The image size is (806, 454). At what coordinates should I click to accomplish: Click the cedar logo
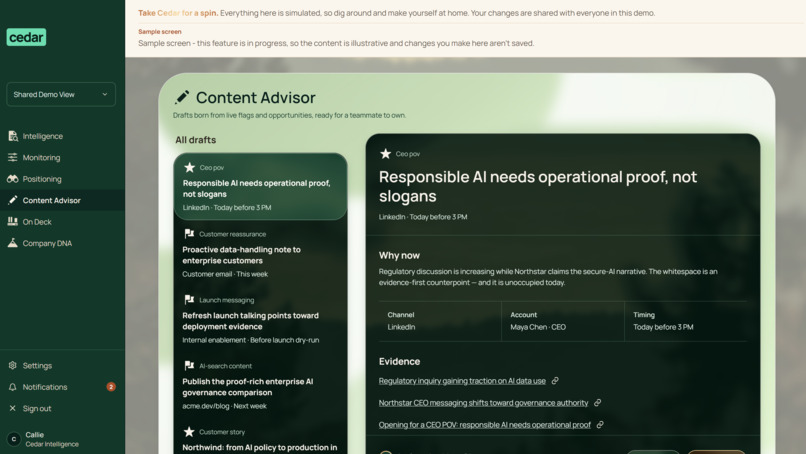(26, 37)
